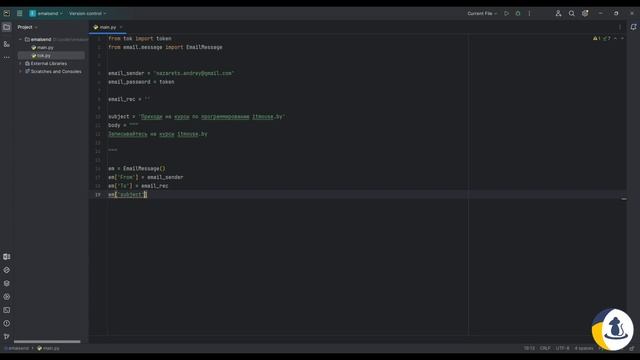Click the cursor line:column position indicator
This screenshot has height=360, width=640.
[x=529, y=348]
